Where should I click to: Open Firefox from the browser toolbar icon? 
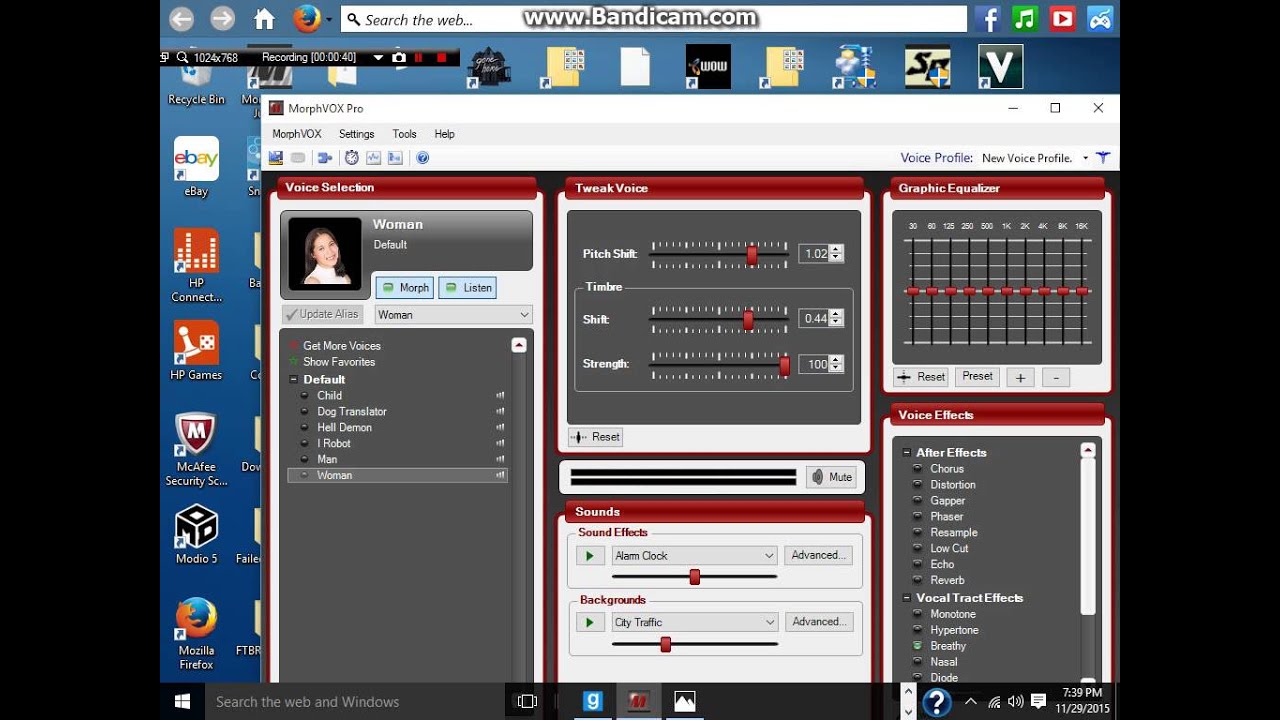coord(307,19)
